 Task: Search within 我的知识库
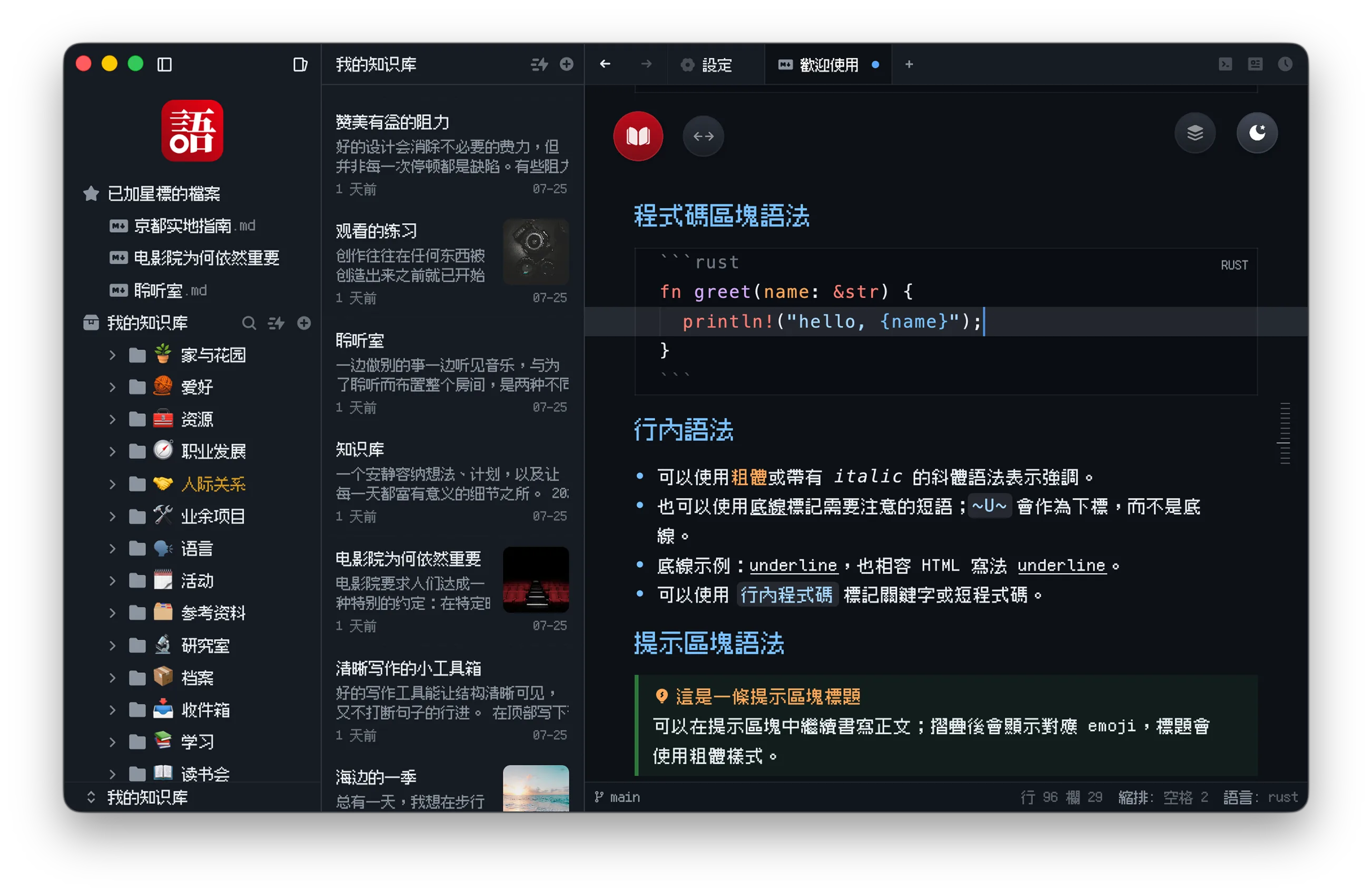point(249,324)
